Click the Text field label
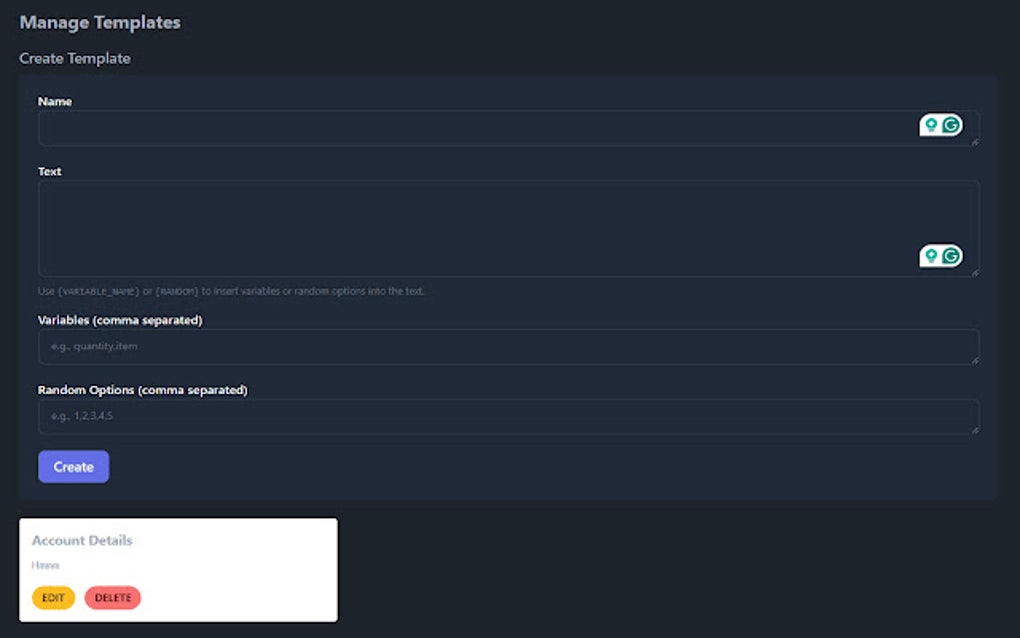The image size is (1020, 638). (49, 172)
